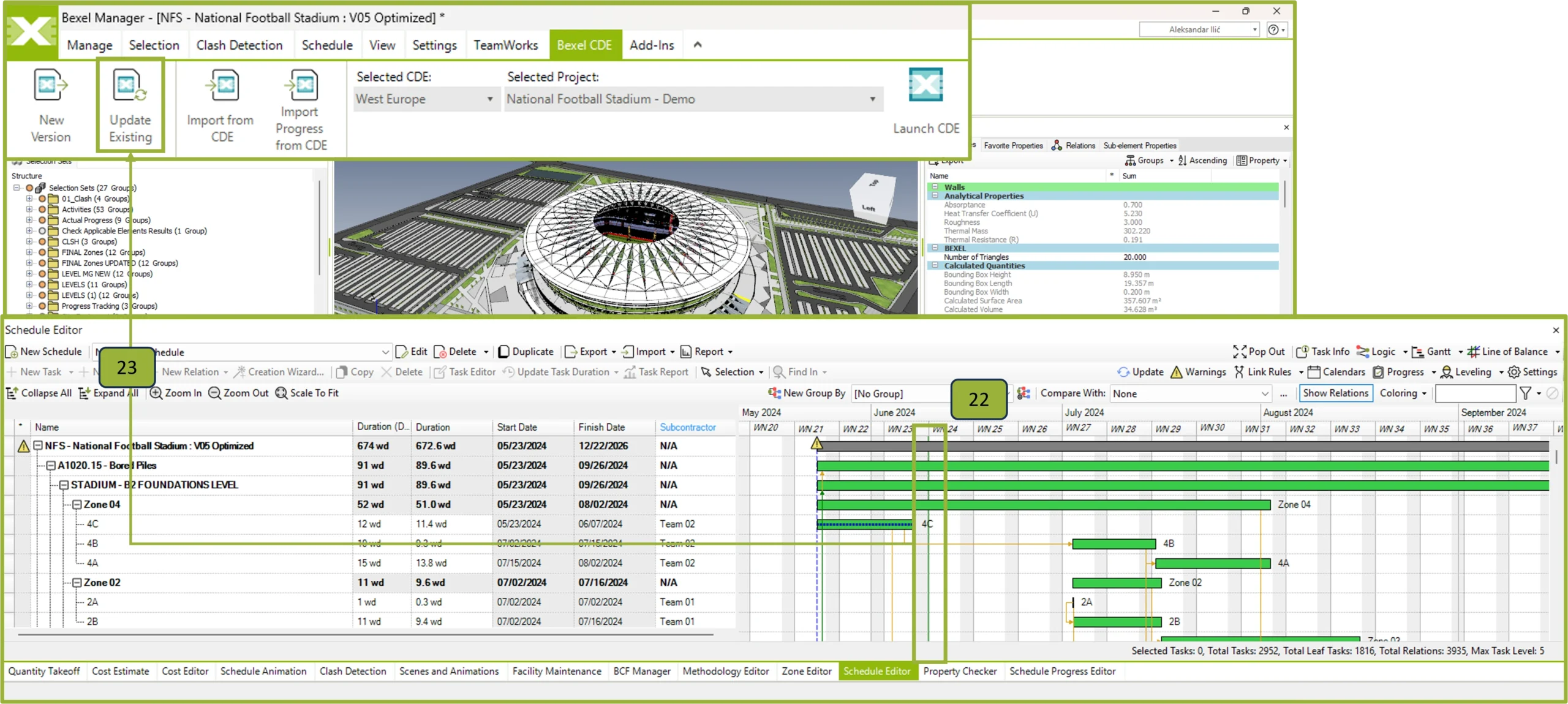
Task: Open the Manage ribbon tab
Action: (89, 45)
